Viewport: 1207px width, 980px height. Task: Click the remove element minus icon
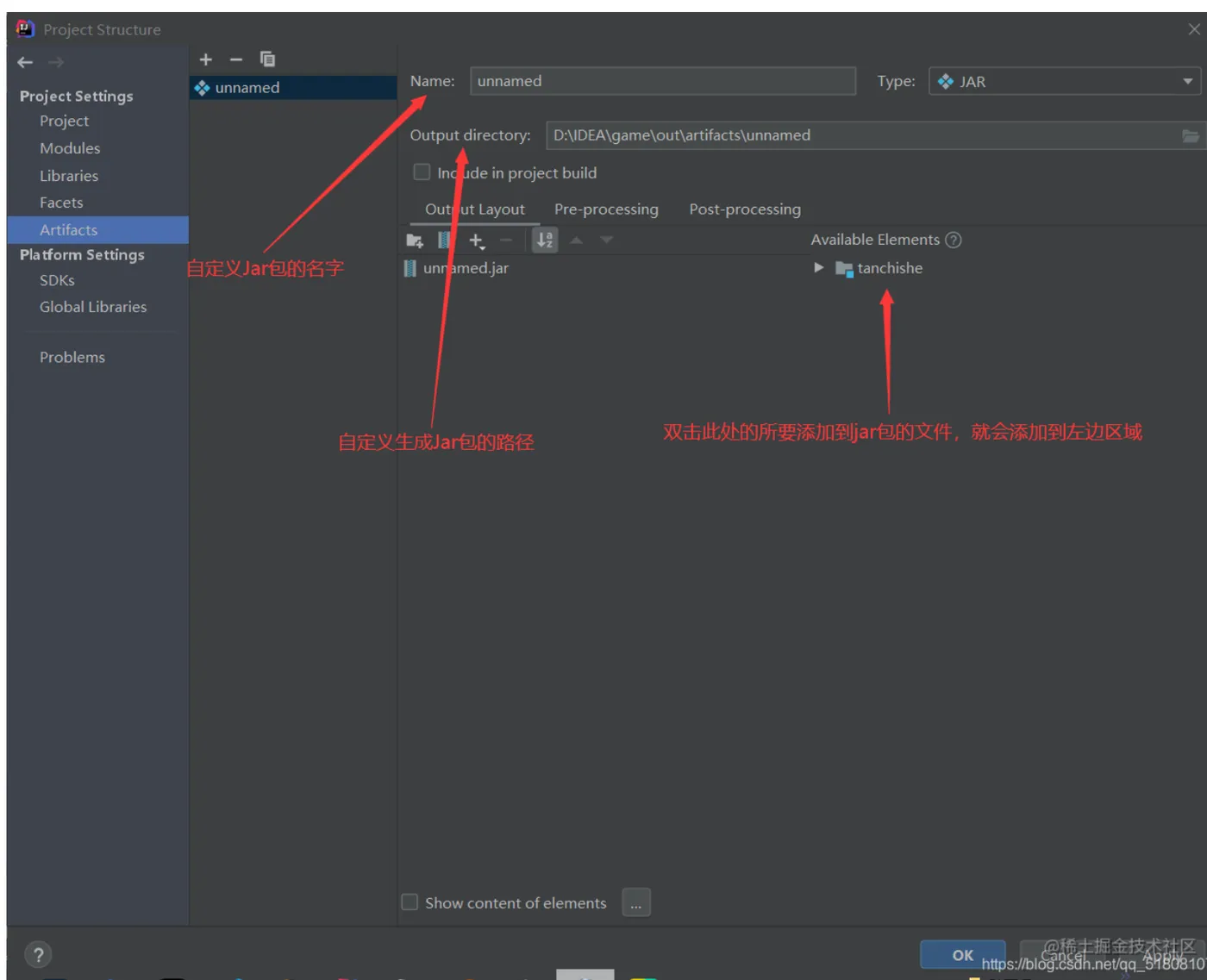coord(506,240)
